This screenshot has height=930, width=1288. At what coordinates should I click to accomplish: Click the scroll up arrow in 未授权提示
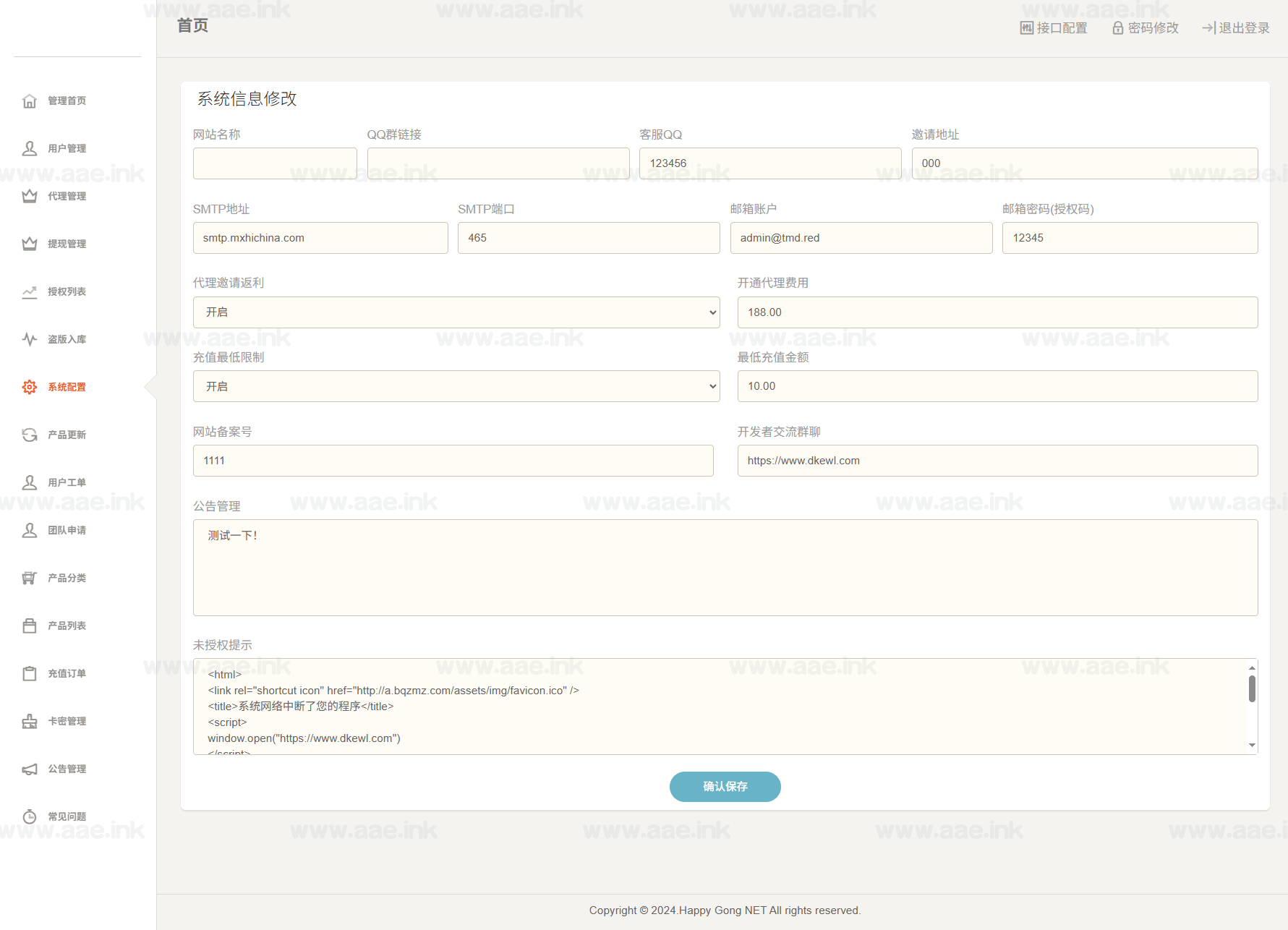coord(1252,667)
